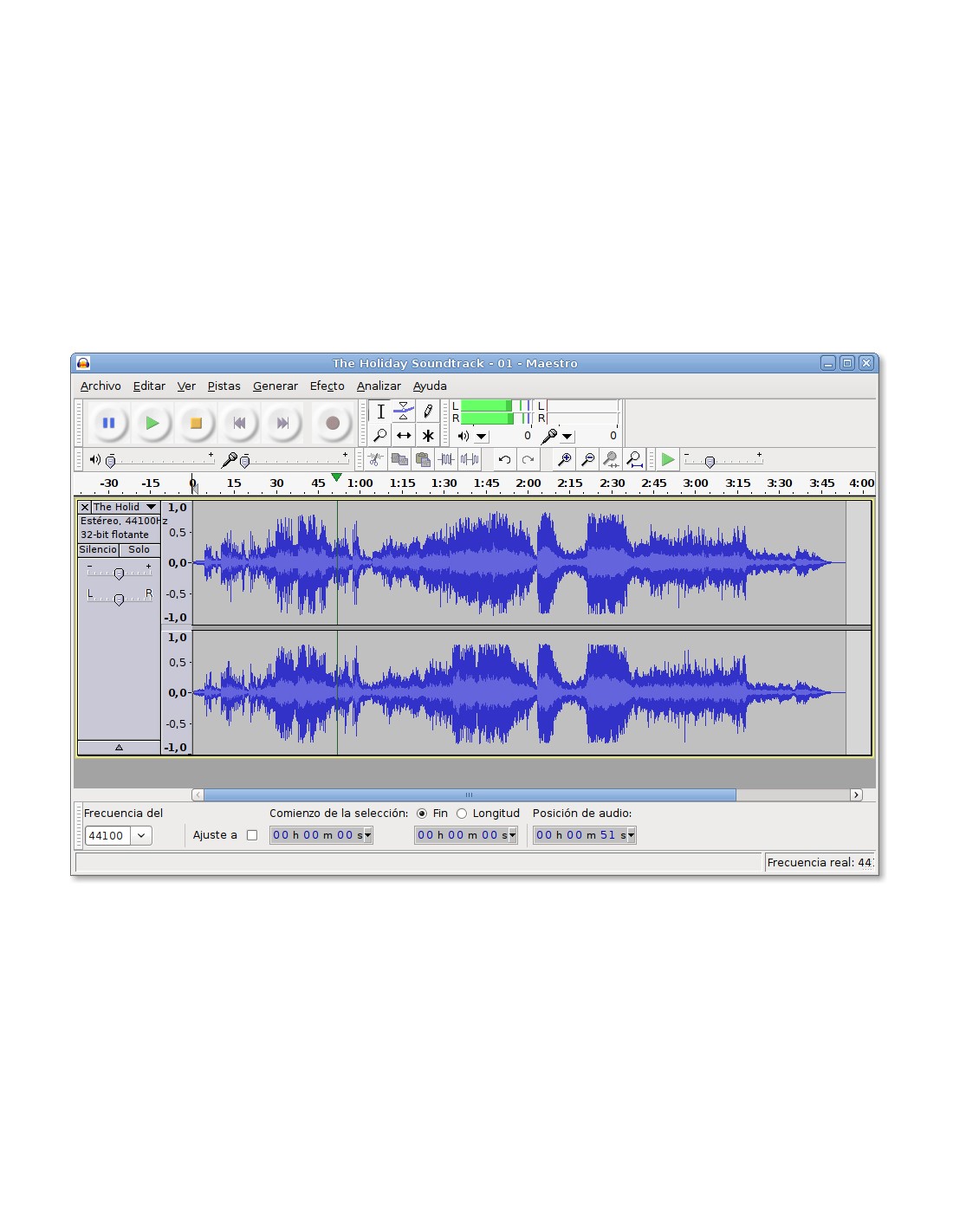Pause playback with the Pause button
This screenshot has height=1232, width=953.
click(x=108, y=423)
